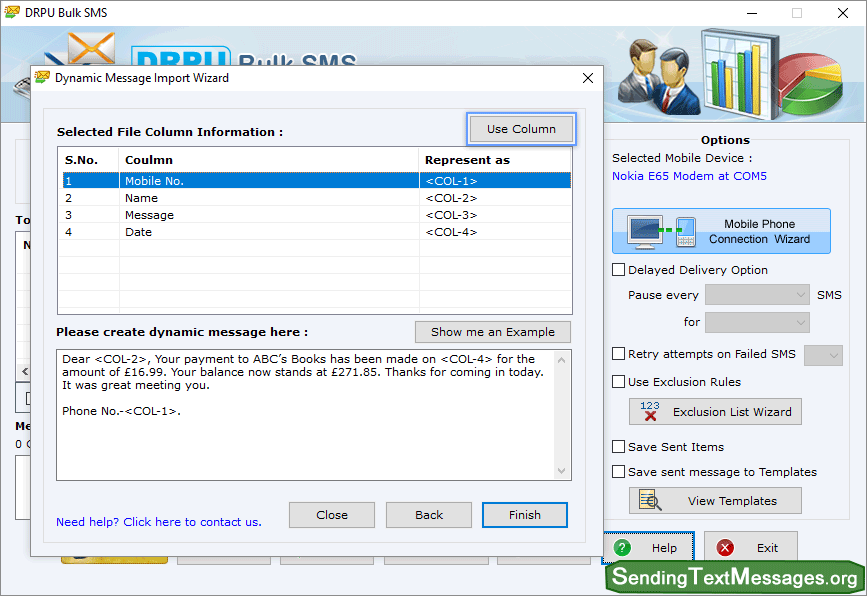The image size is (867, 596).
Task: Select the Name column row
Action: pos(317,198)
